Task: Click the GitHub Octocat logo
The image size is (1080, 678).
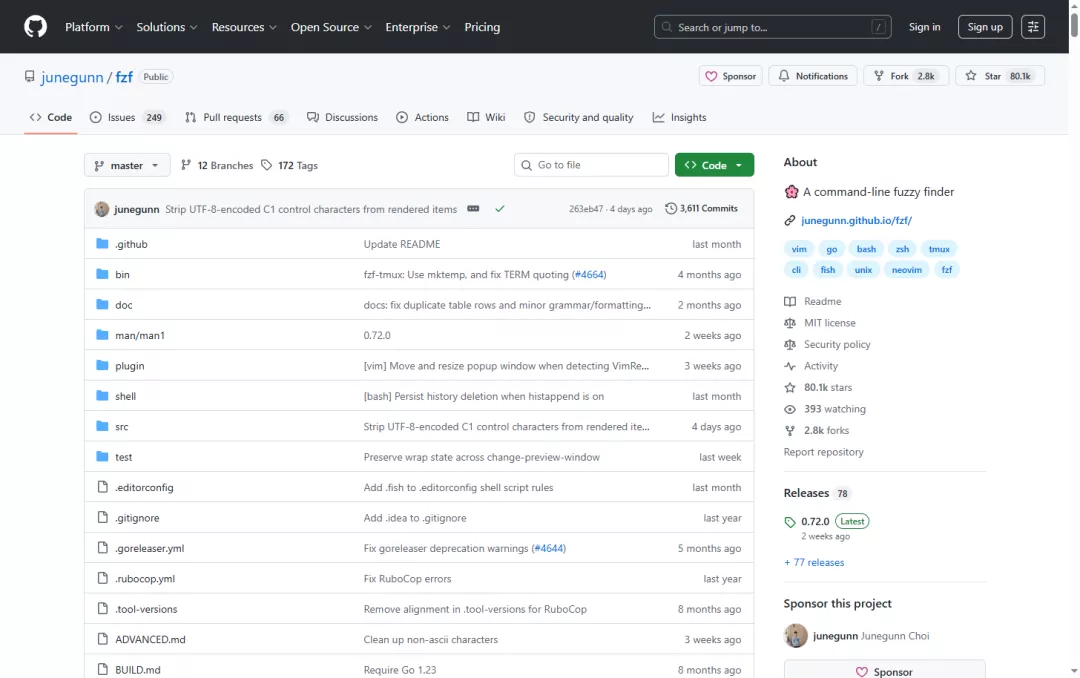Action: coord(35,27)
